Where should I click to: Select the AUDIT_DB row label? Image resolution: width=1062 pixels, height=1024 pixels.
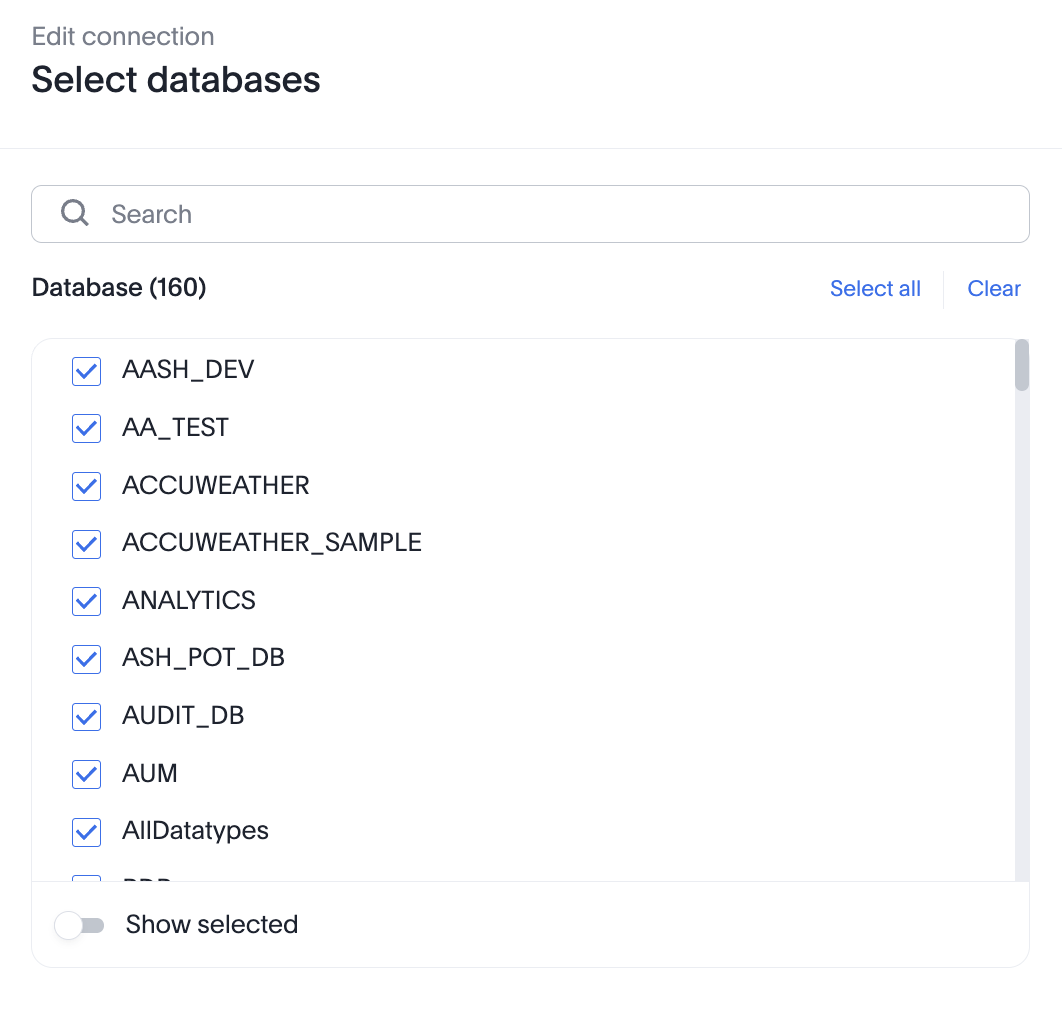185,716
